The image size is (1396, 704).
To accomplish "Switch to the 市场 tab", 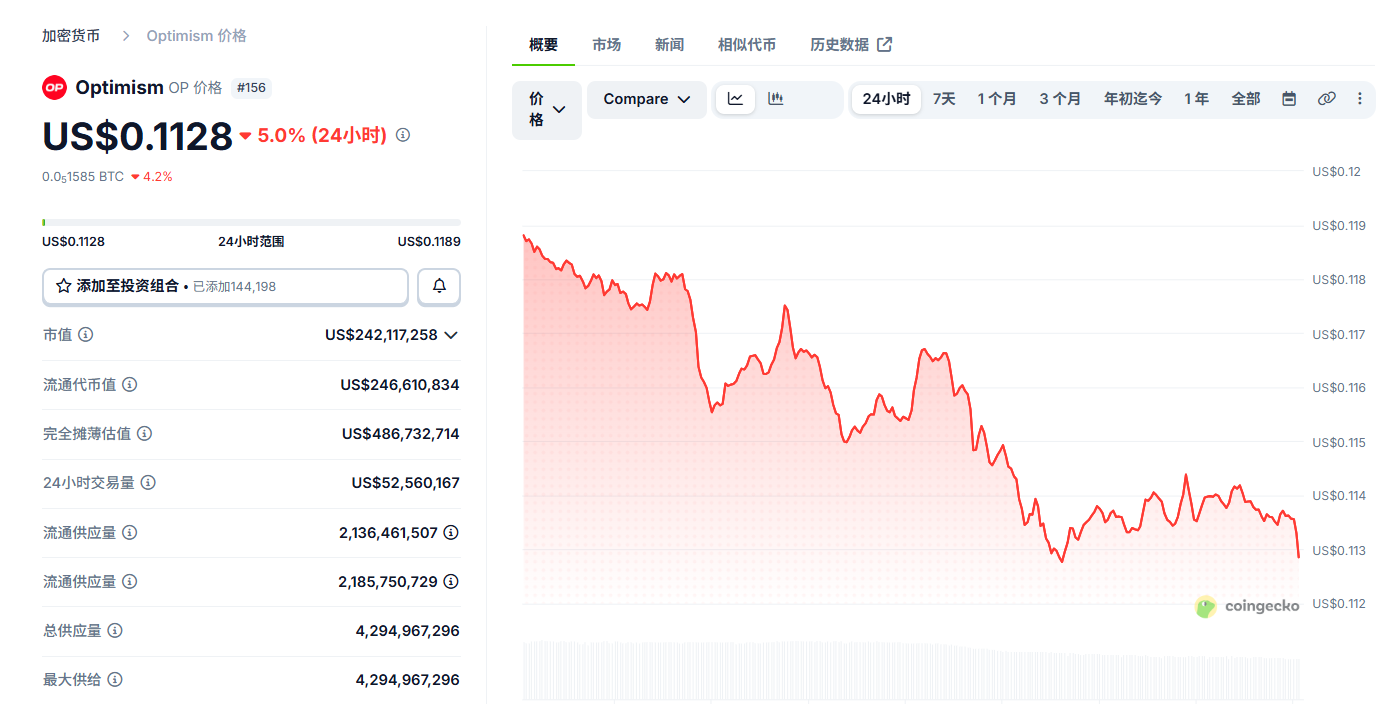I will click(606, 45).
